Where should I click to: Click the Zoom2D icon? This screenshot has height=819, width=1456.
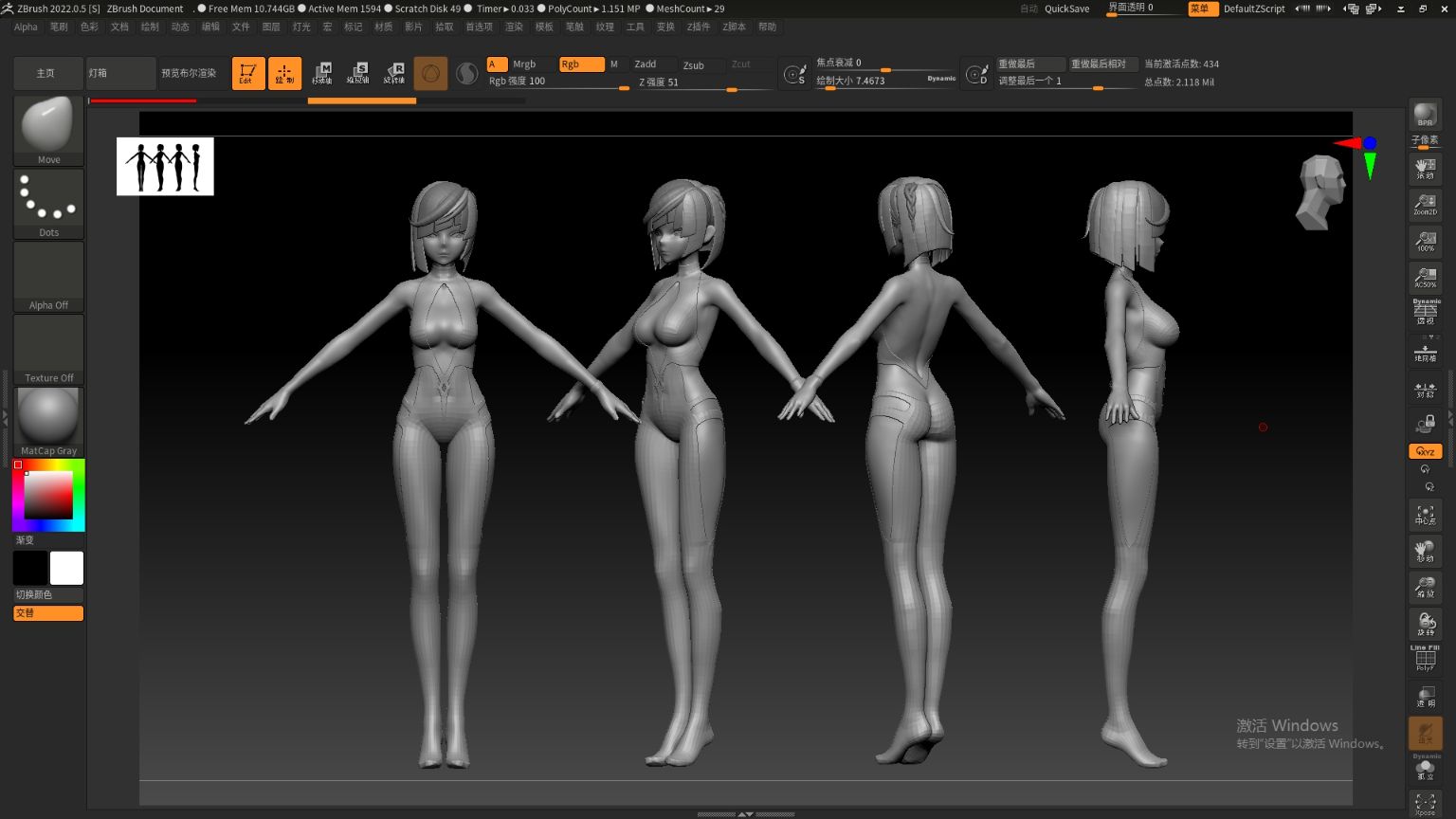pyautogui.click(x=1425, y=204)
